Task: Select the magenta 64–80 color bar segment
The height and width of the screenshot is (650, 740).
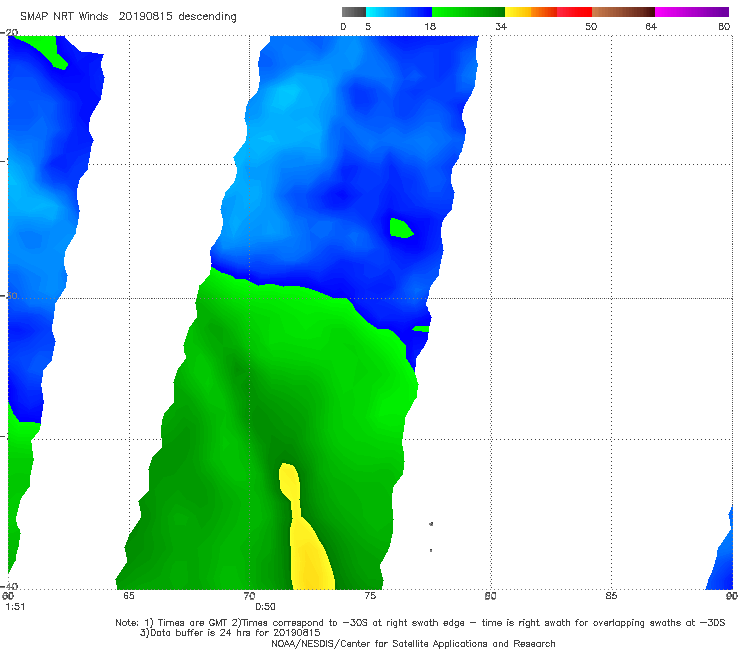Action: 692,12
